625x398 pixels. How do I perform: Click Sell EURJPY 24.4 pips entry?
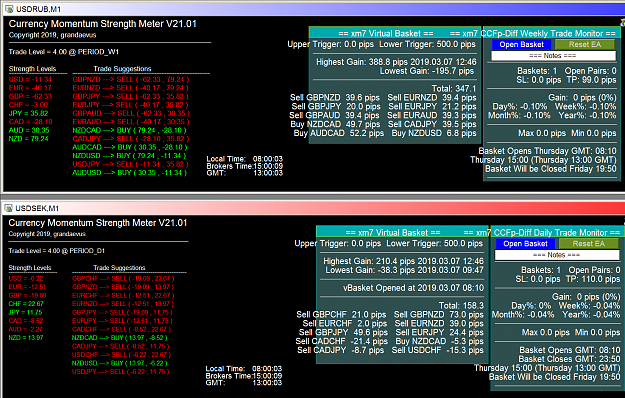coord(439,332)
